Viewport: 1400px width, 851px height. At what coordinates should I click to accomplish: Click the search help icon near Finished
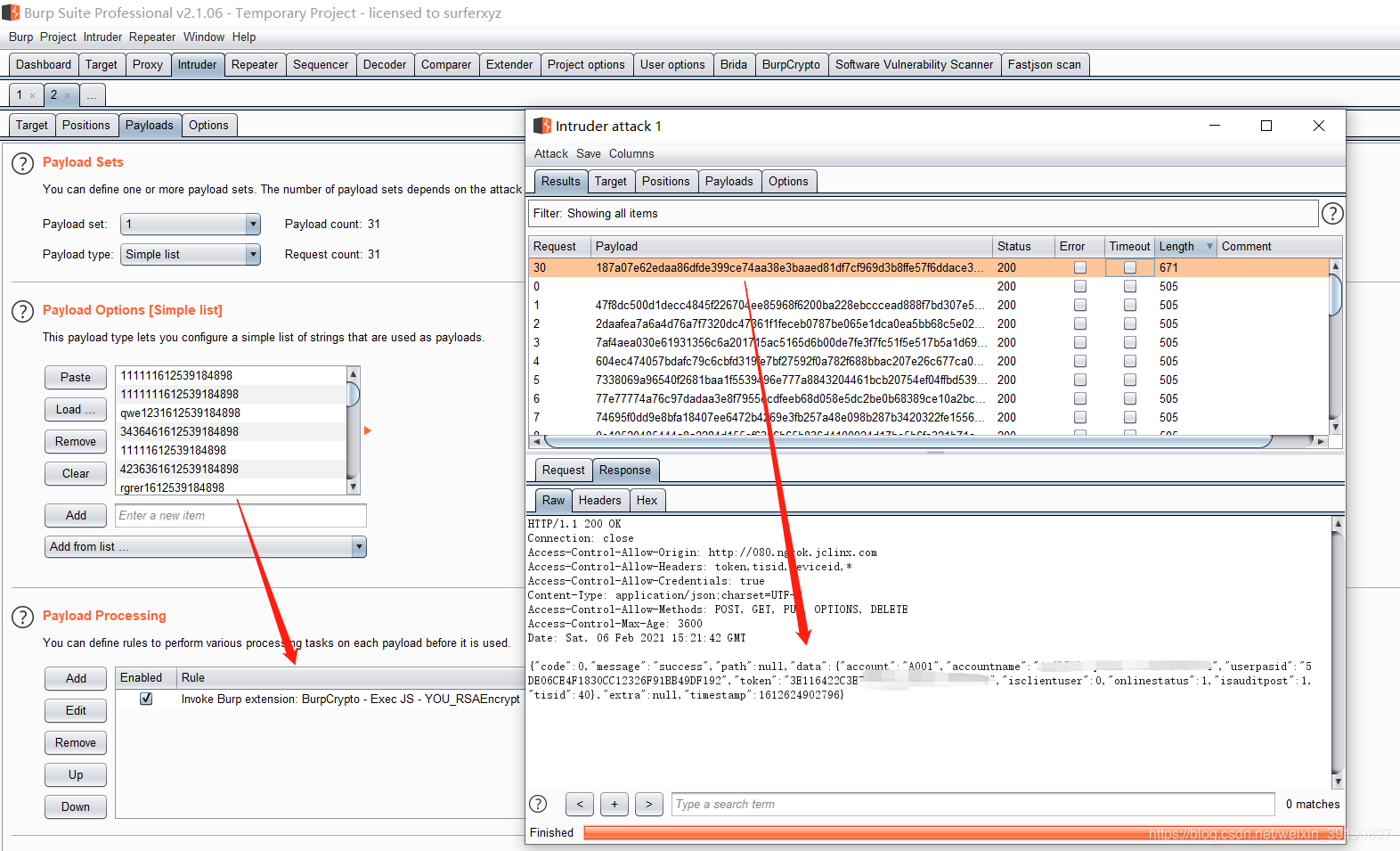click(x=538, y=804)
